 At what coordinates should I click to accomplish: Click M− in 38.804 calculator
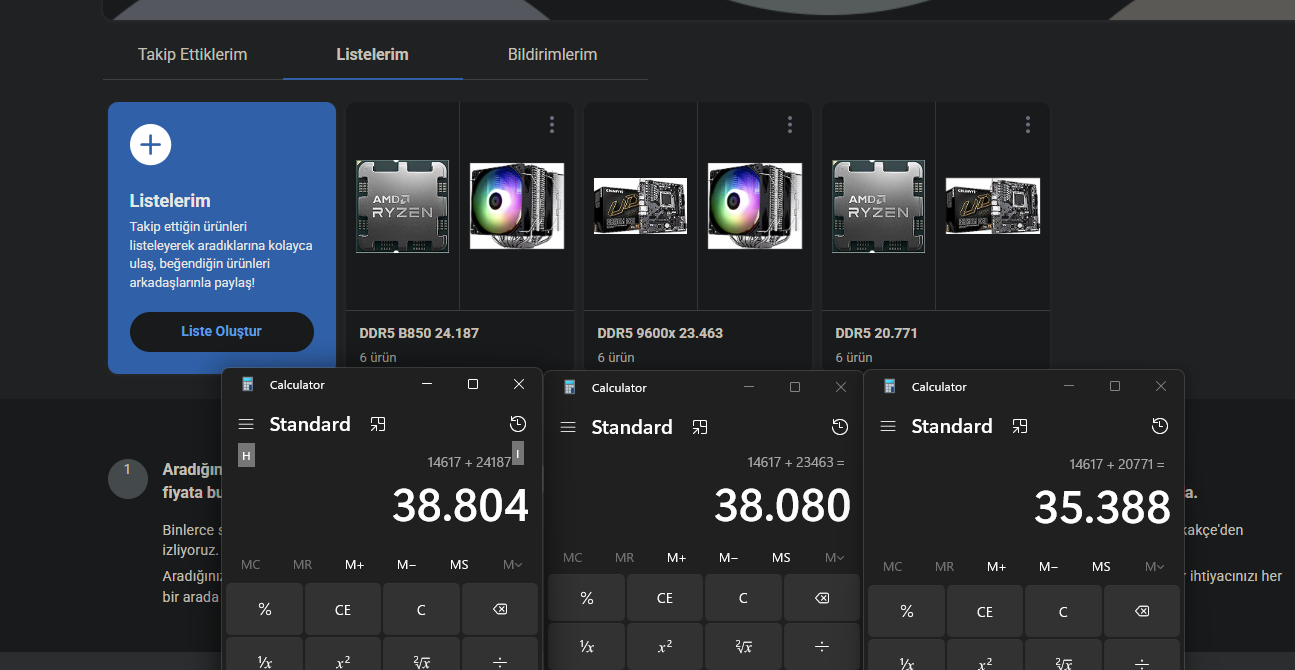pos(407,565)
